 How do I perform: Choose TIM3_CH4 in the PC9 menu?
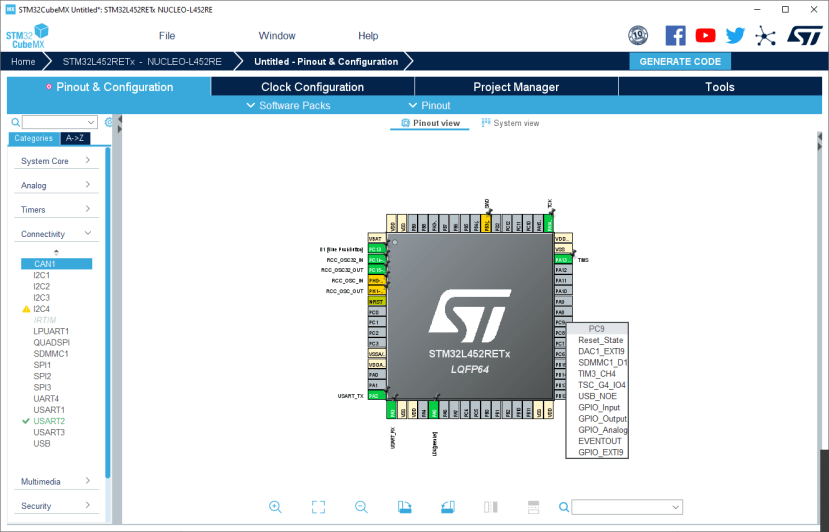click(x=596, y=374)
